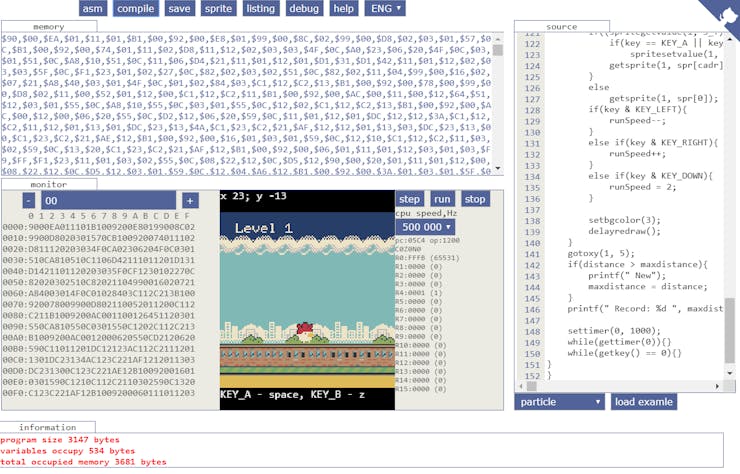Screen dimensions: 740x474
Task: Click the source horizontal scroll-right arrow
Action: click(x=717, y=386)
